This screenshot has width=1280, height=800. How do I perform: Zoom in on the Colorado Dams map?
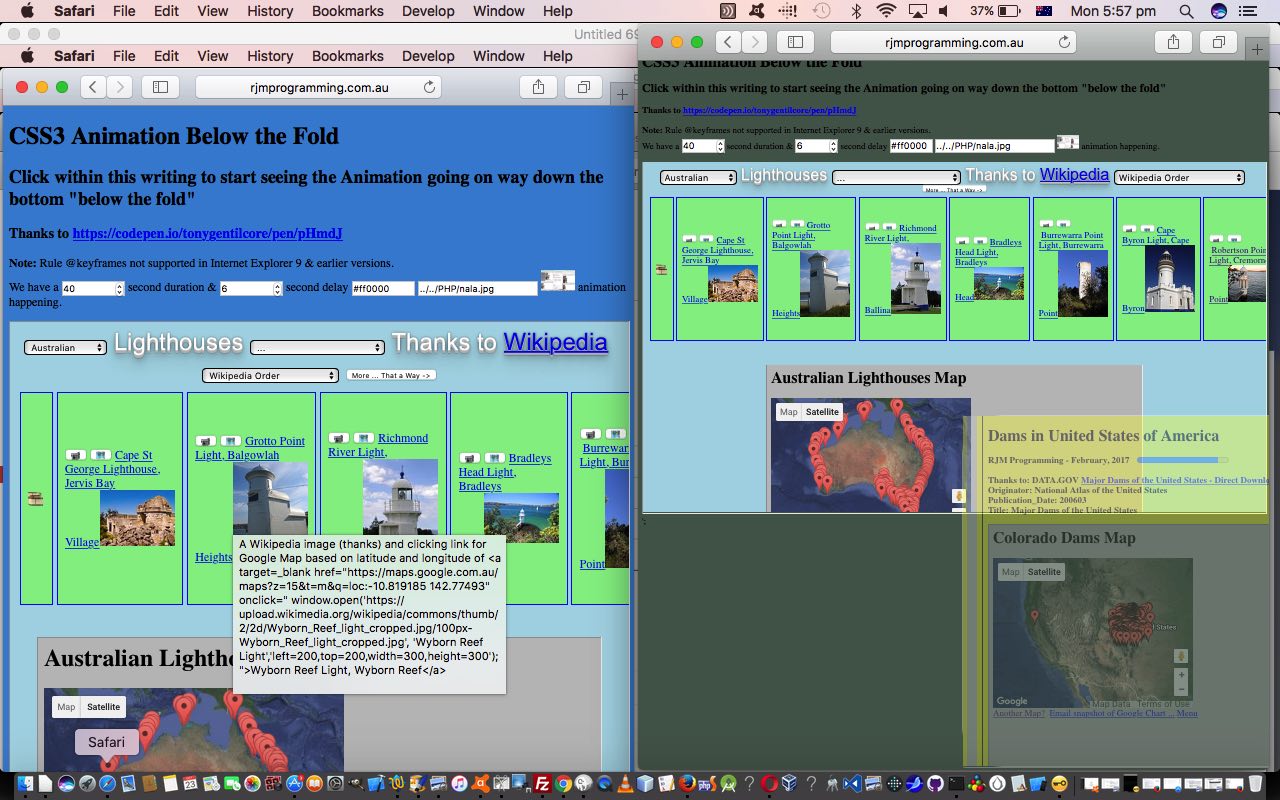click(x=1181, y=675)
